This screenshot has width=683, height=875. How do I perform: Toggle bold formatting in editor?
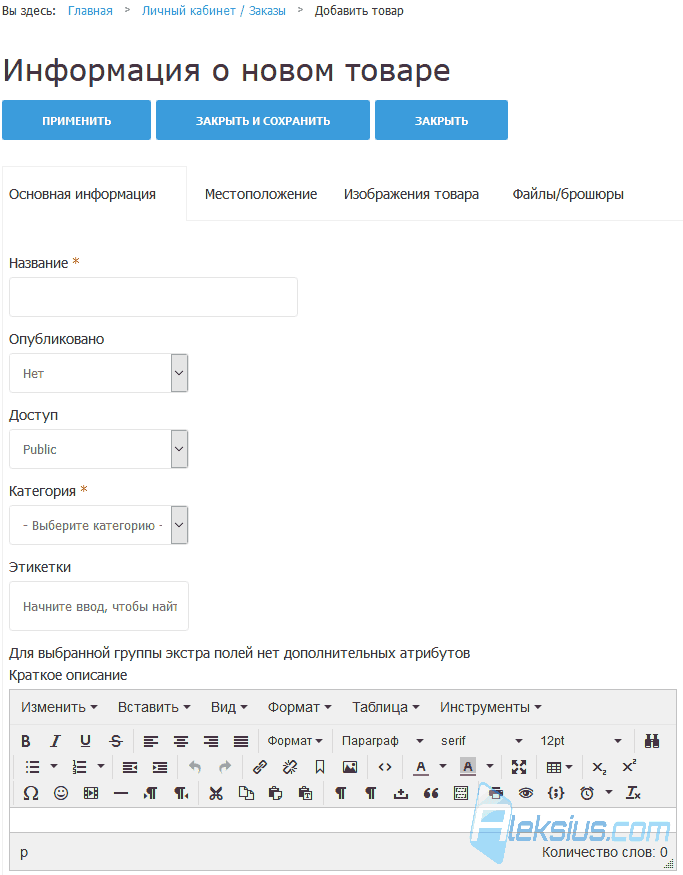click(x=26, y=741)
